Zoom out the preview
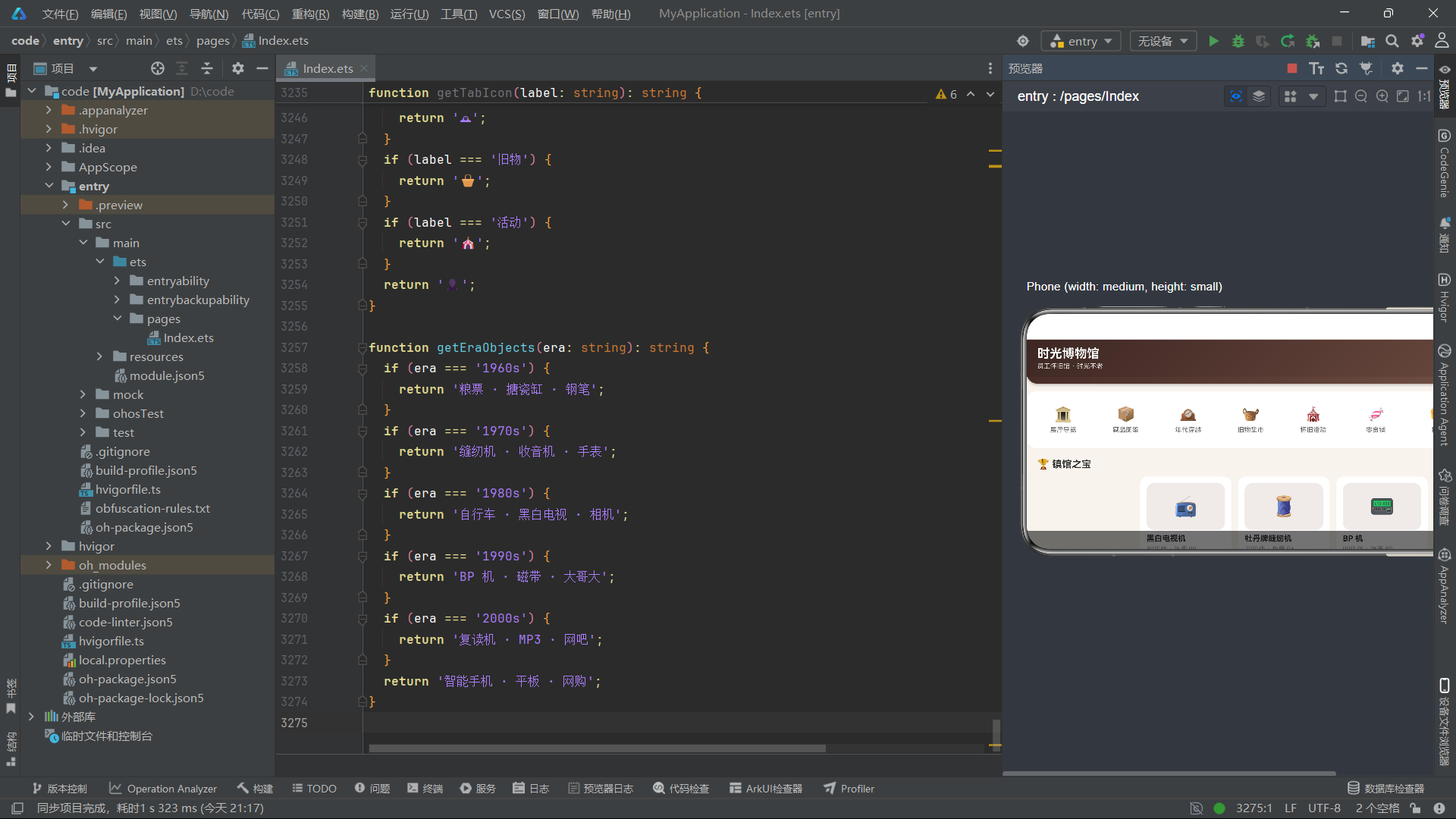The width and height of the screenshot is (1456, 819). click(1361, 96)
